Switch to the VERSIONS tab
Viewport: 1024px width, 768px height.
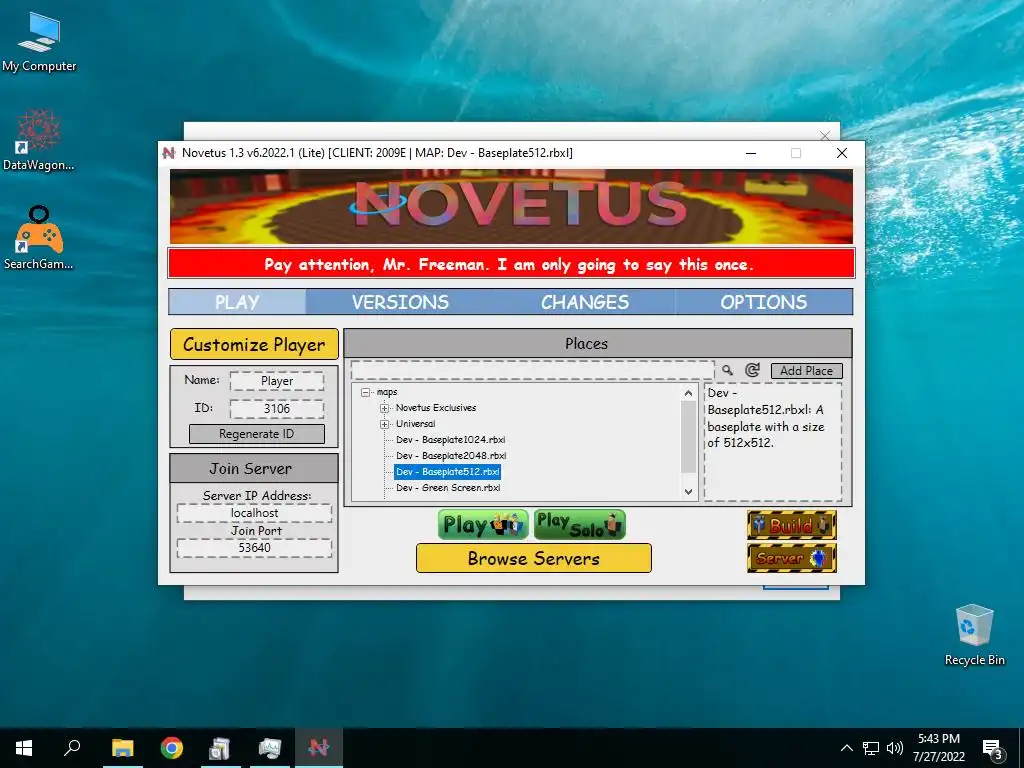click(400, 302)
